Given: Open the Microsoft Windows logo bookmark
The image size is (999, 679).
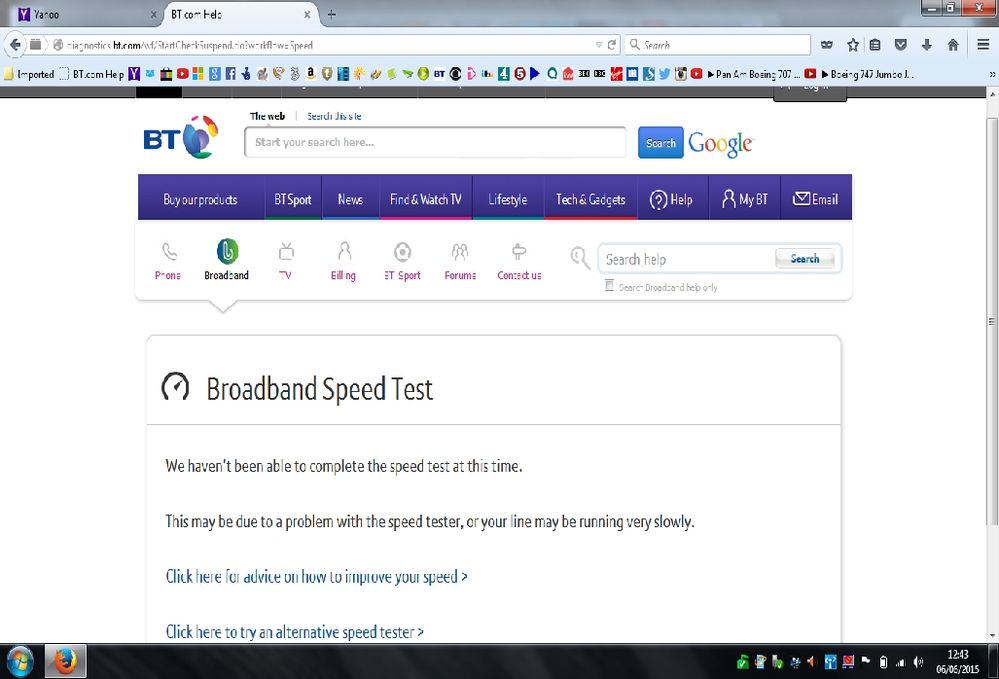Looking at the screenshot, I should click(x=198, y=74).
